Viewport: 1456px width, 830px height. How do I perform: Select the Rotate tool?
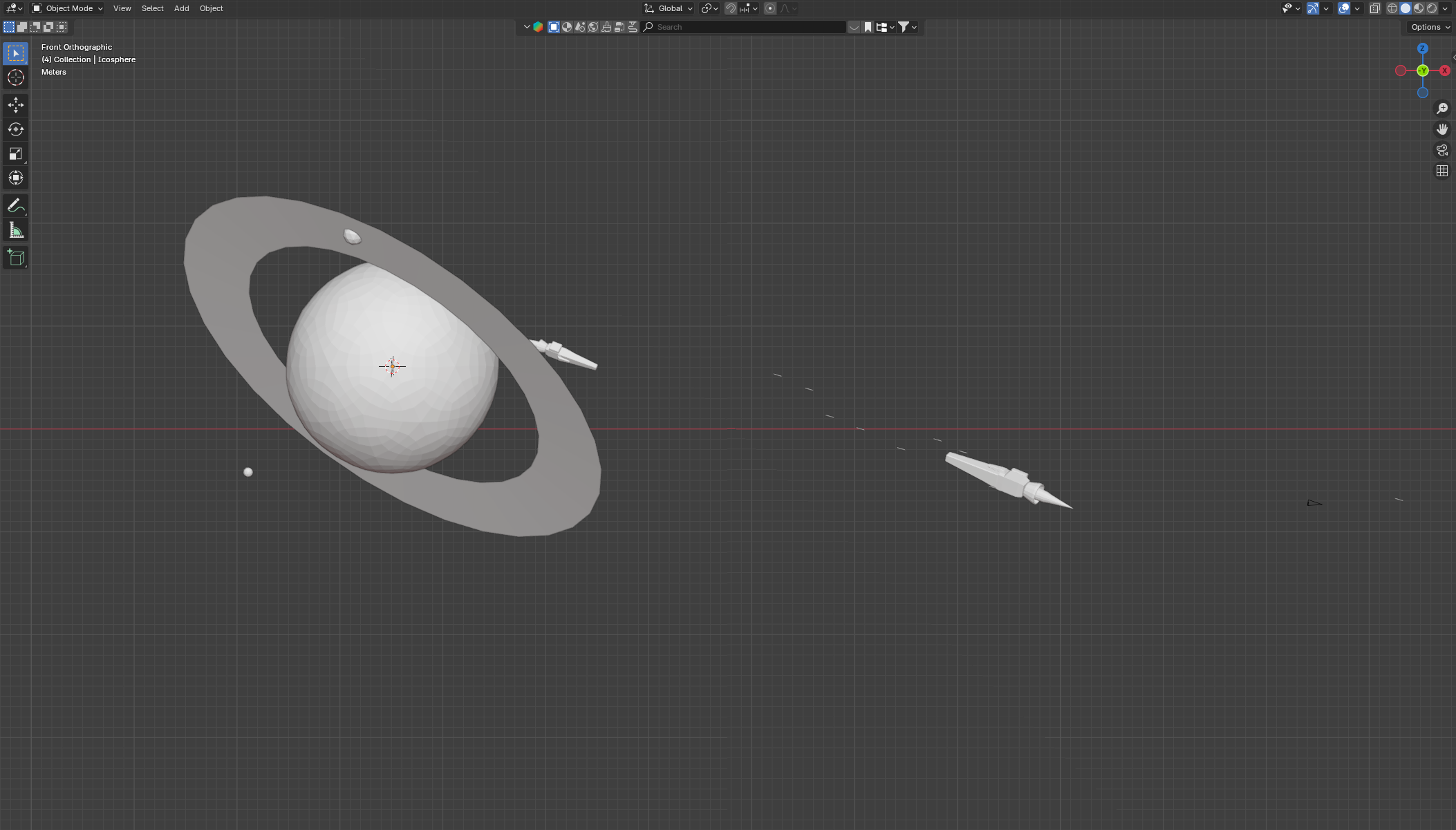15,129
